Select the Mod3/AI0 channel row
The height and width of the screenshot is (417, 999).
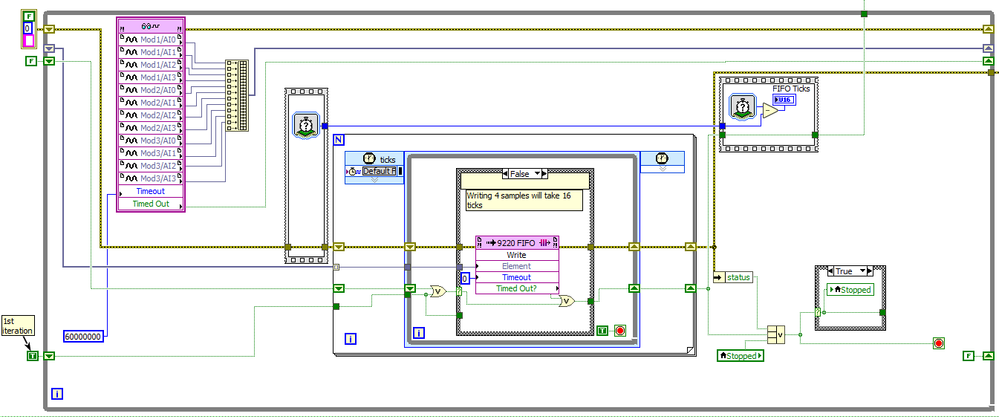pos(150,140)
